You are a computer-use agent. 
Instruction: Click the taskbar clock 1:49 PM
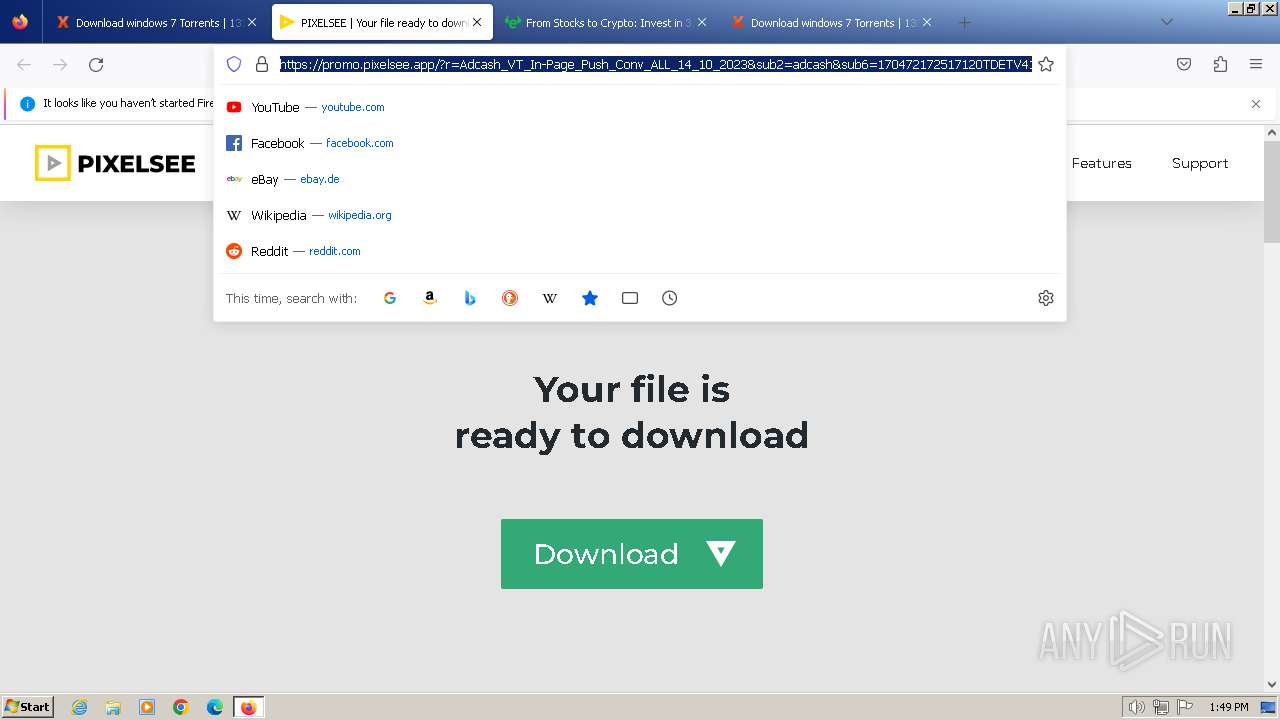tap(1229, 707)
